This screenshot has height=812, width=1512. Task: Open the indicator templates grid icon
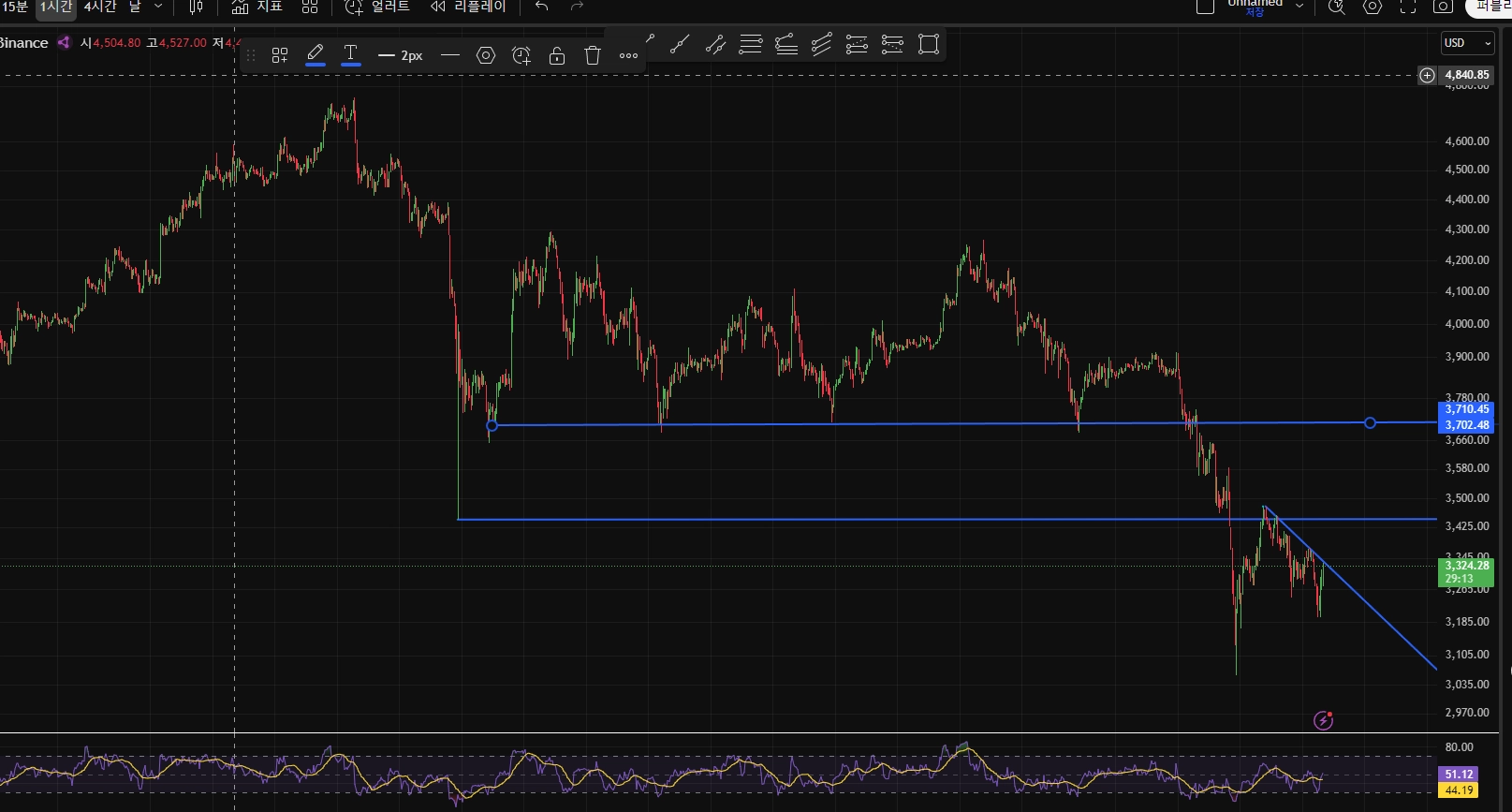pos(310,7)
